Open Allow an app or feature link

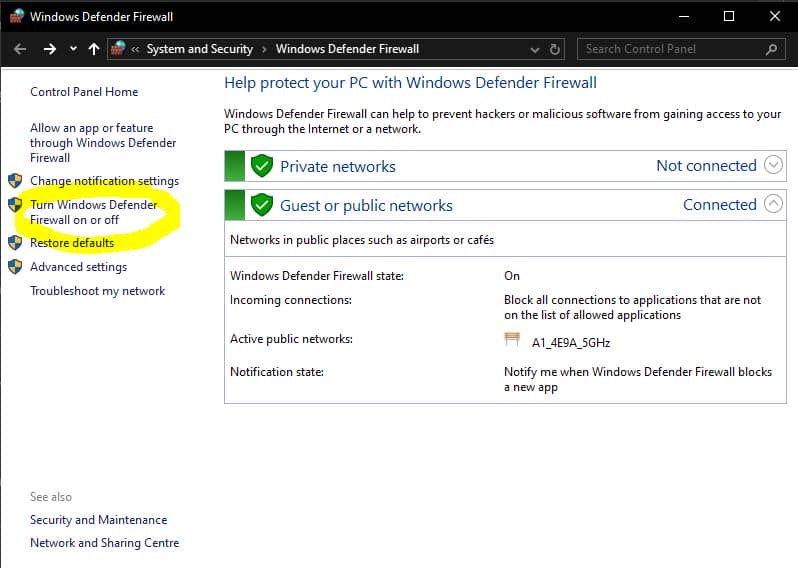[x=103, y=143]
